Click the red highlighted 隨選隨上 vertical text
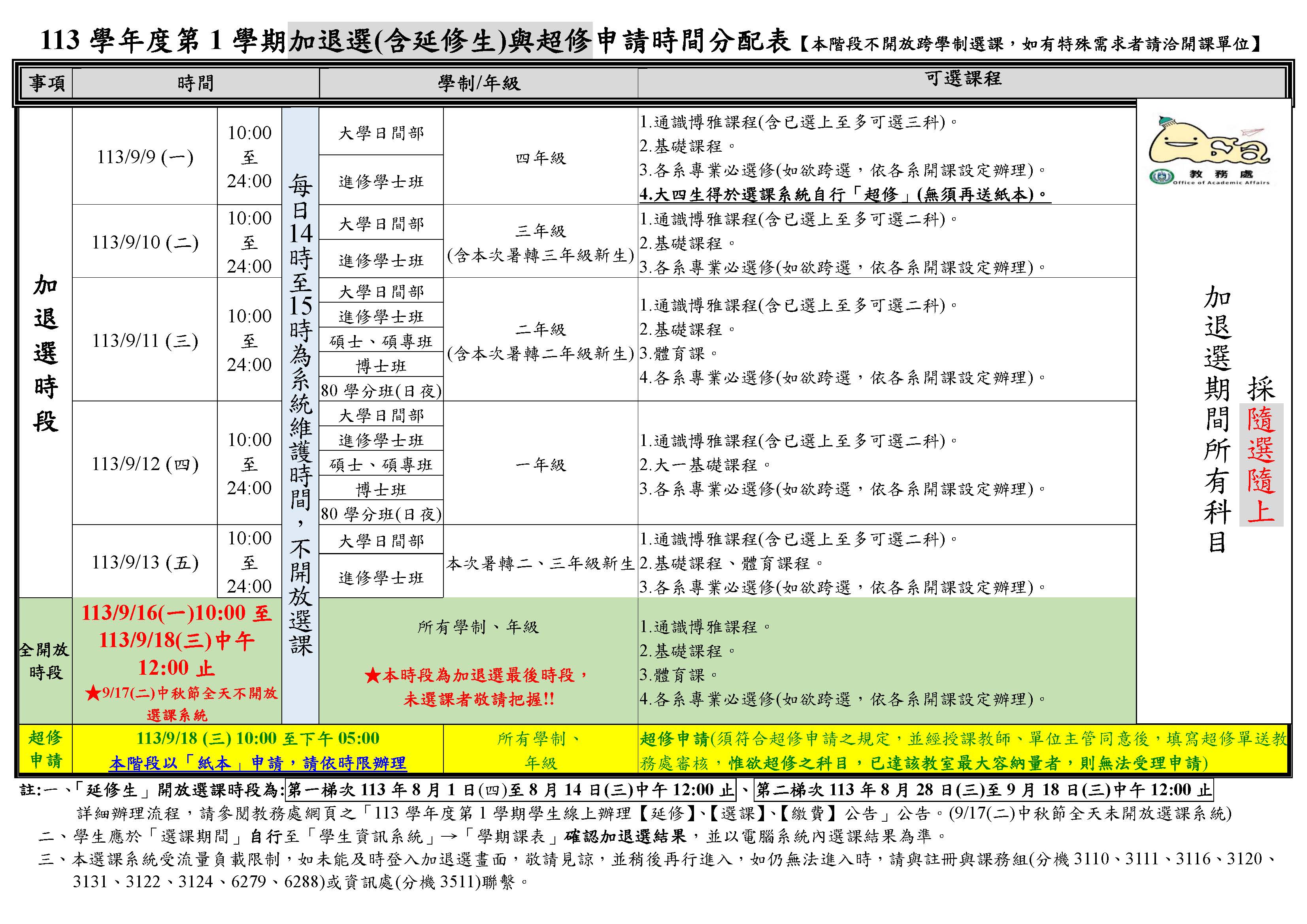 [1261, 465]
